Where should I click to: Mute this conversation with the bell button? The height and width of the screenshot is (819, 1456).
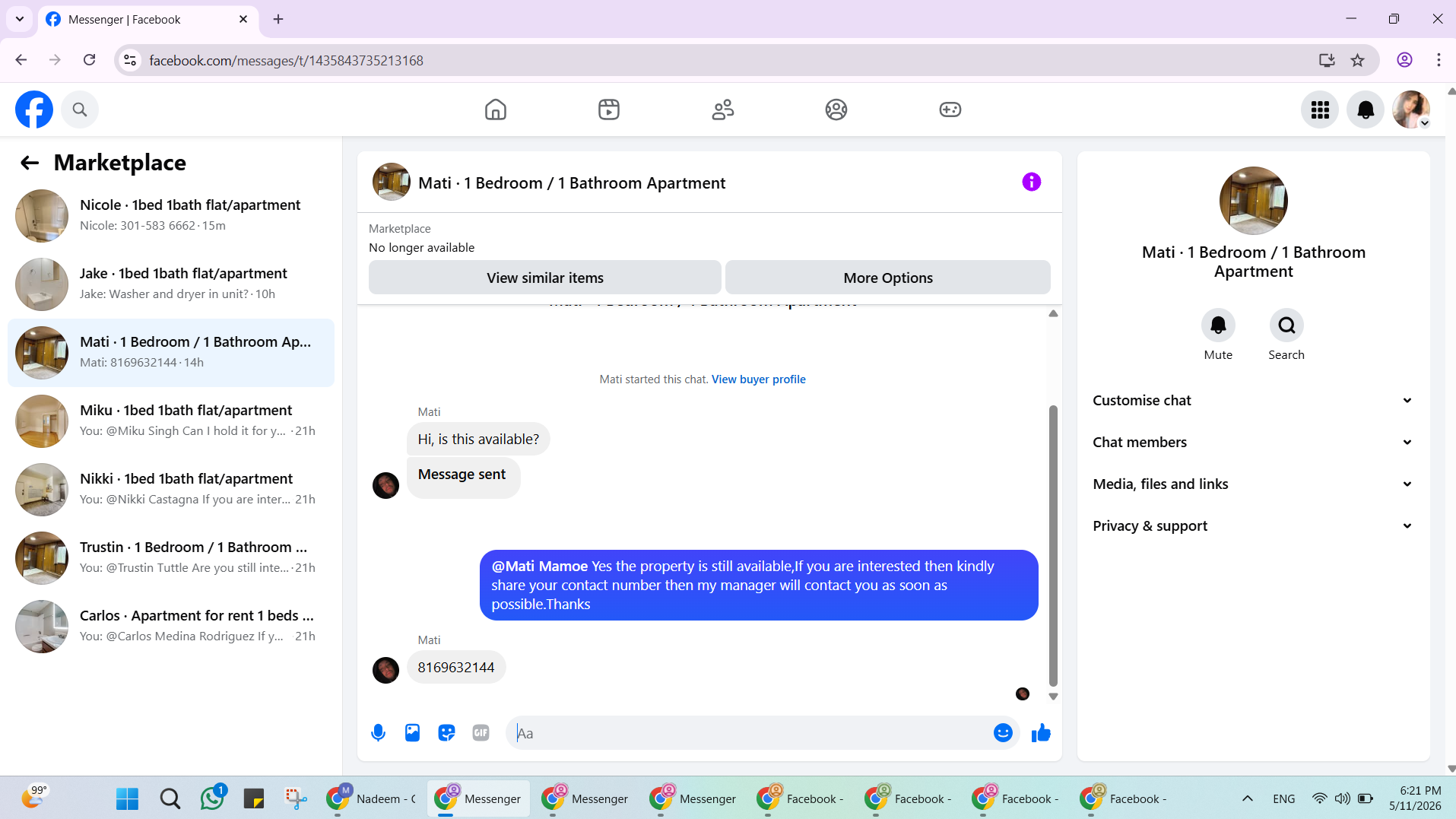coord(1218,325)
